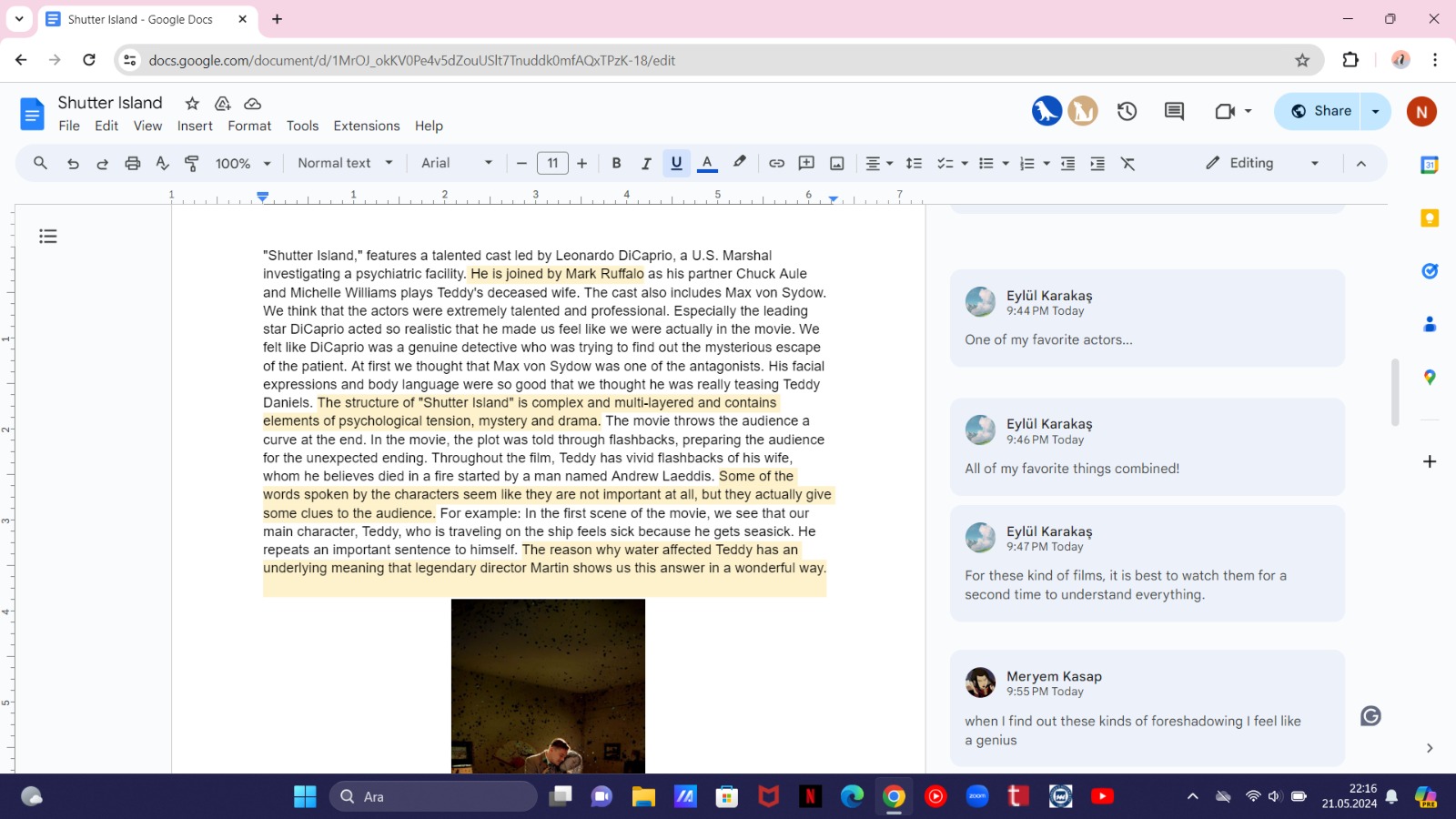Click the font size field
This screenshot has height=819, width=1456.
click(552, 164)
